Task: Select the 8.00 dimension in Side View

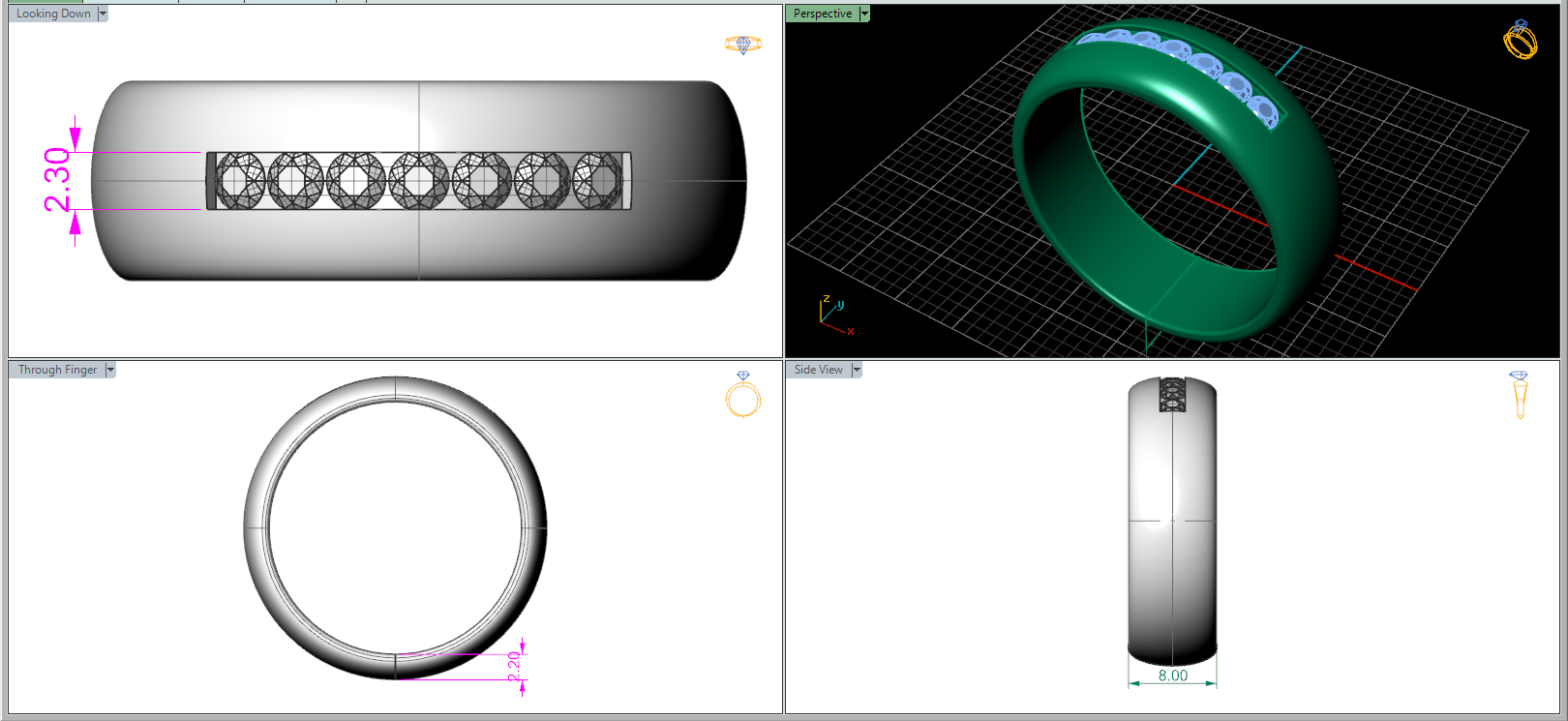Action: click(x=1172, y=676)
